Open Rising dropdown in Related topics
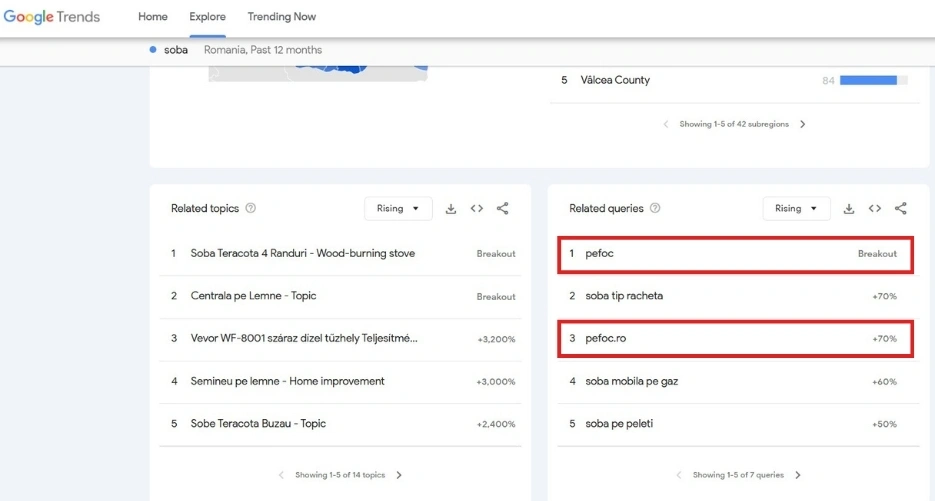935x501 pixels. [x=398, y=209]
